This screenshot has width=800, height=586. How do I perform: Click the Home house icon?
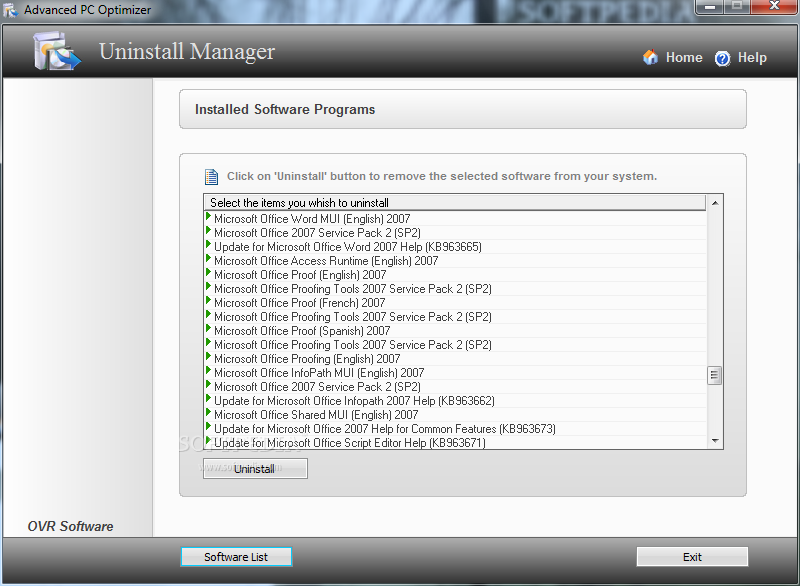click(650, 57)
